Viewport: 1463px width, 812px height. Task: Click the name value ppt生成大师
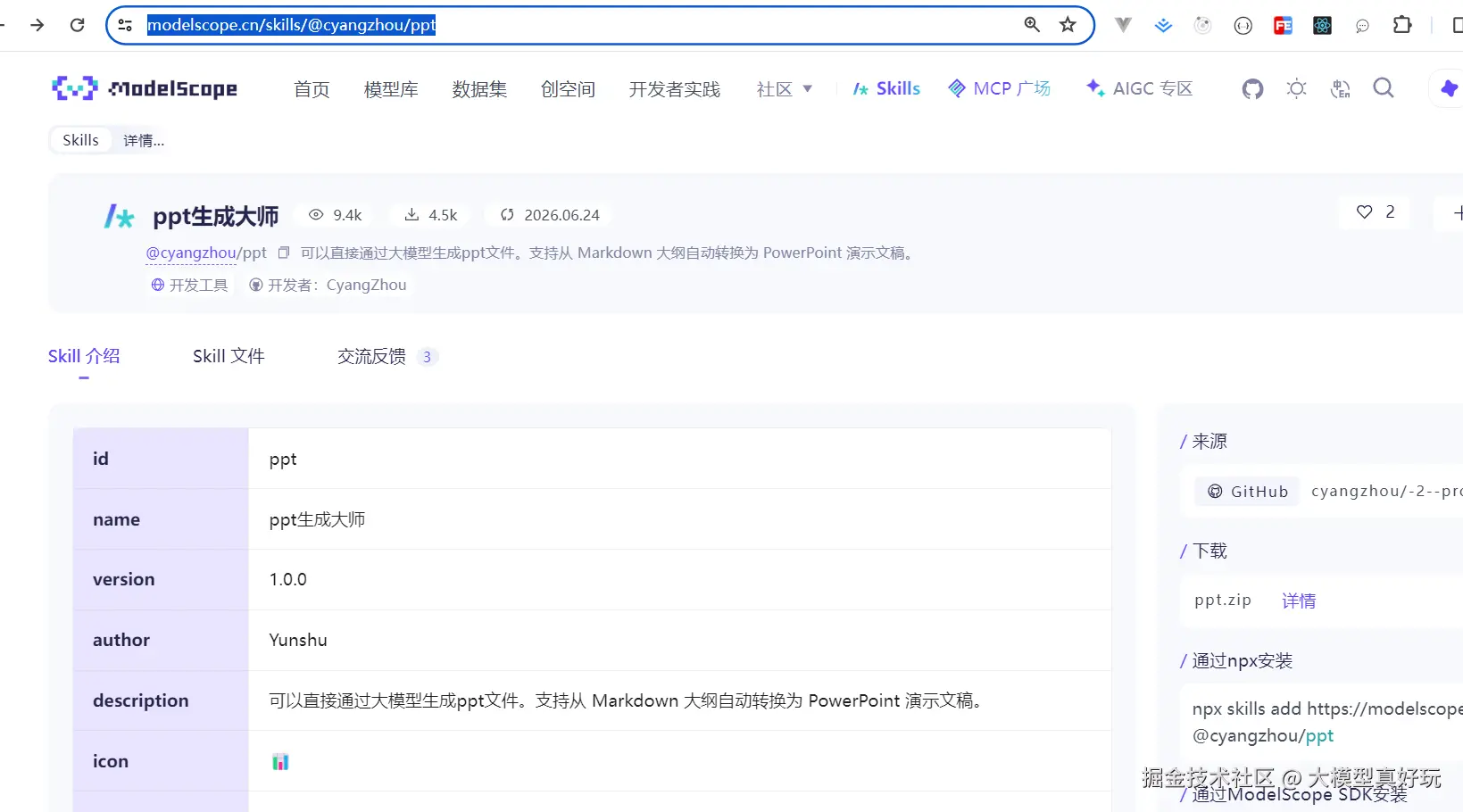317,519
